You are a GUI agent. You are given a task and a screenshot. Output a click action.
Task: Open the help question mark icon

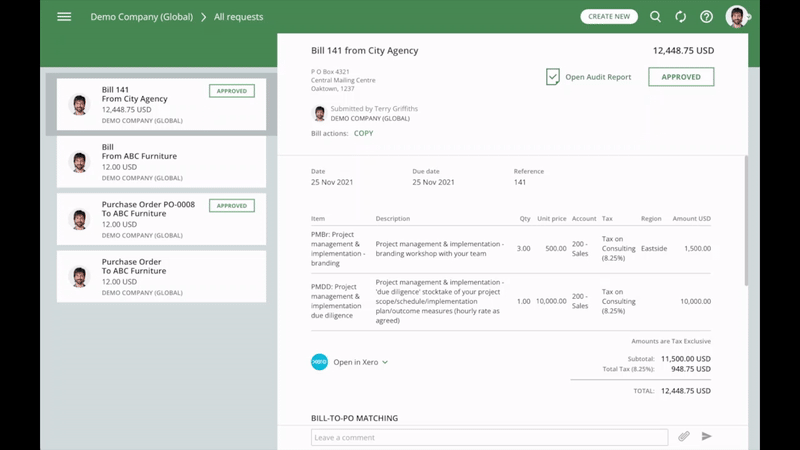coord(706,17)
